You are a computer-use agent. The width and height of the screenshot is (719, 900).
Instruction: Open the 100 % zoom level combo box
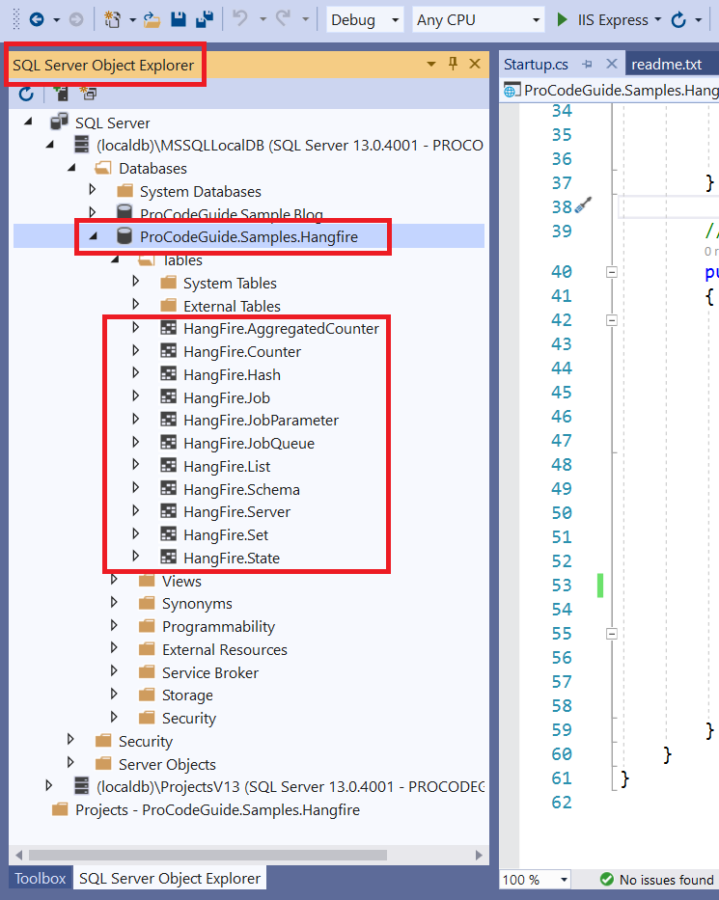pyautogui.click(x=535, y=880)
